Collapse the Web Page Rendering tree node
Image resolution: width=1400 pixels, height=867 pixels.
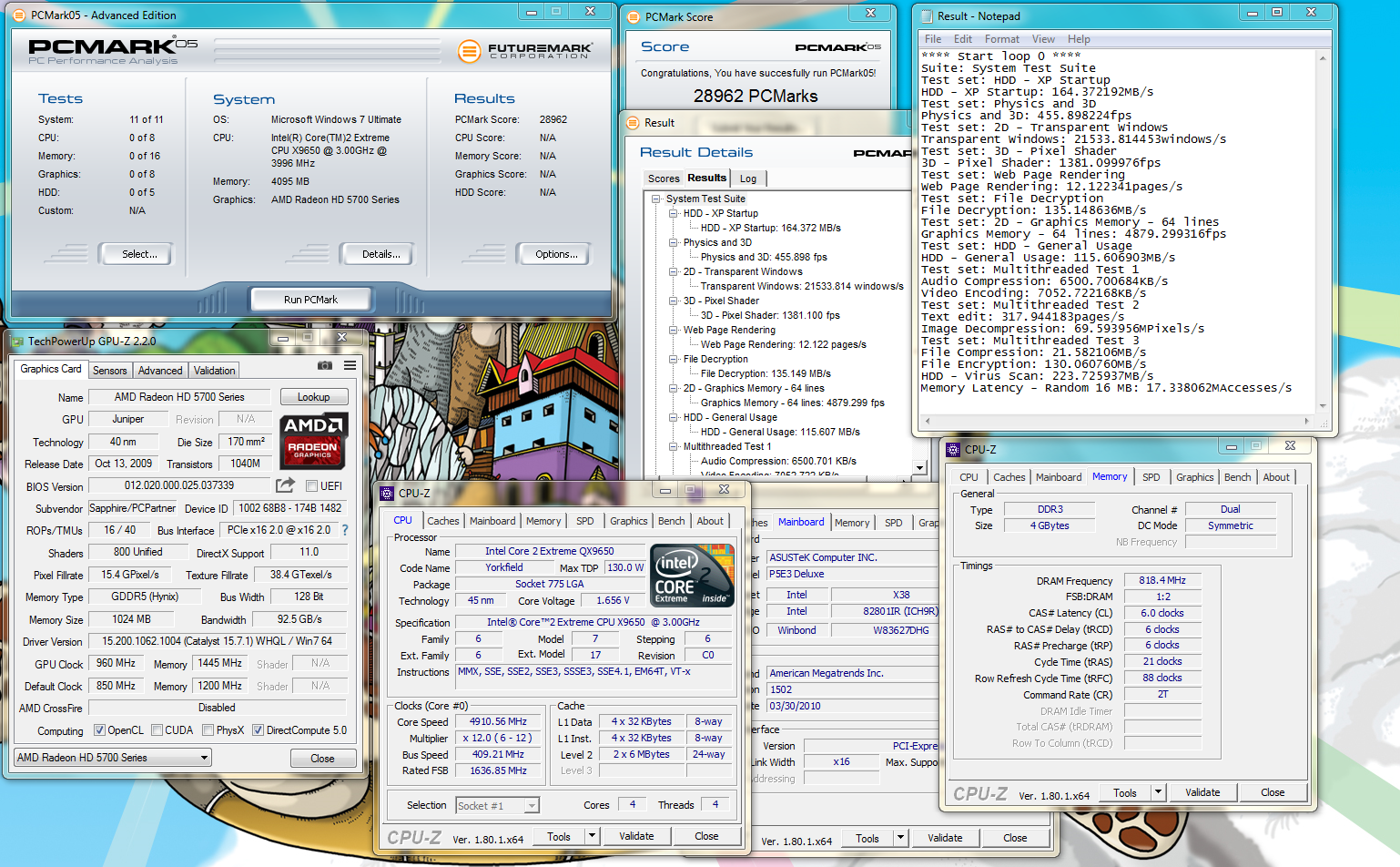674,330
